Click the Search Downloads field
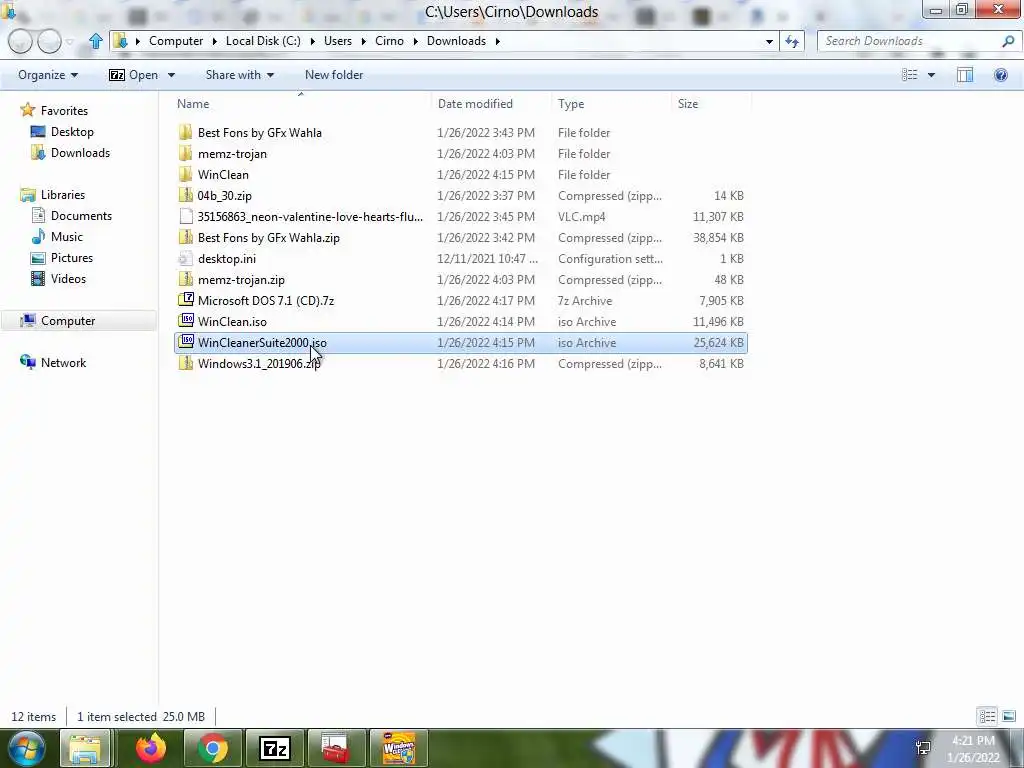Image resolution: width=1024 pixels, height=768 pixels. [911, 41]
